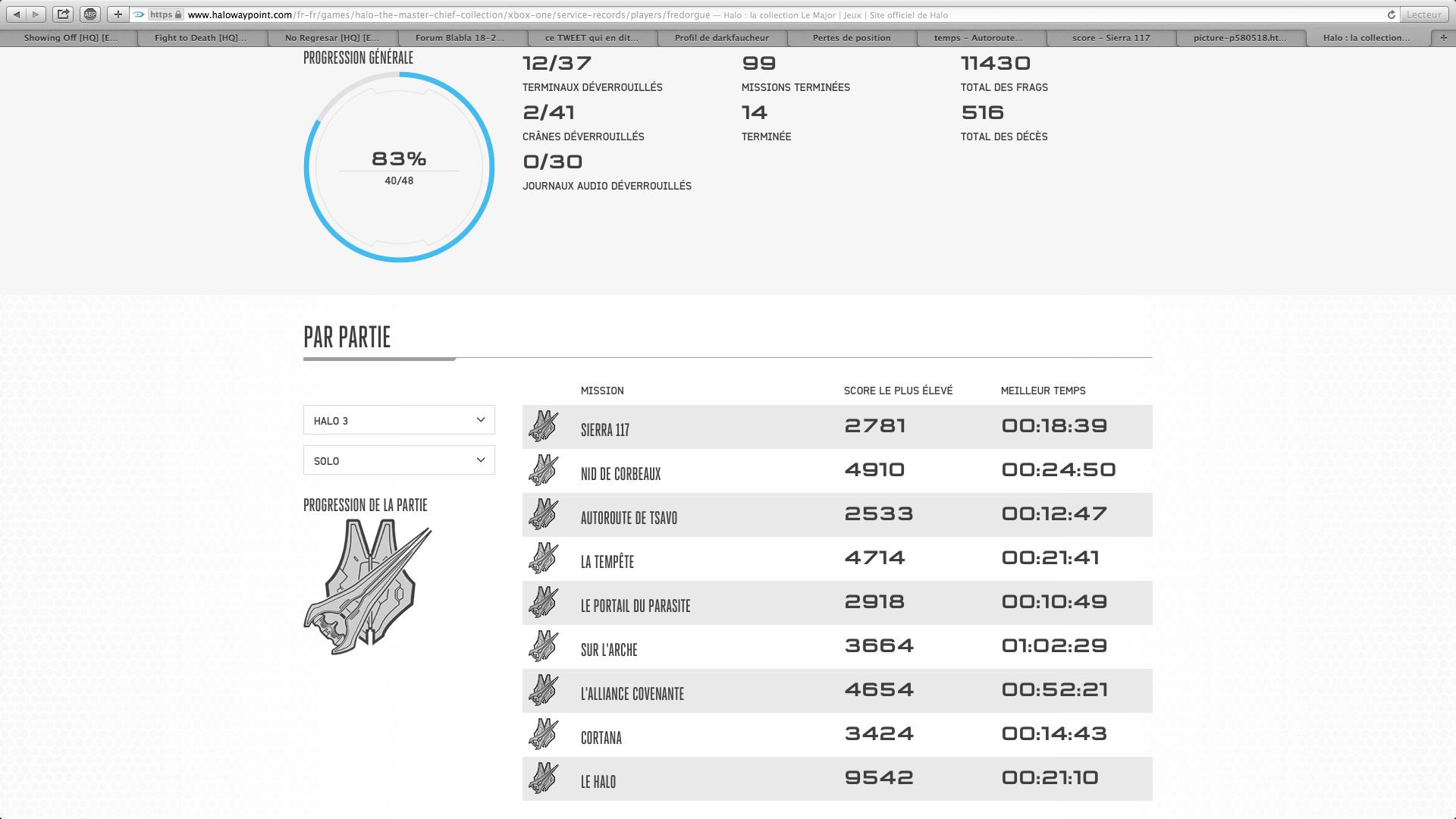
Task: Switch to the Forum Blabla 18-2 tab
Action: 460,37
